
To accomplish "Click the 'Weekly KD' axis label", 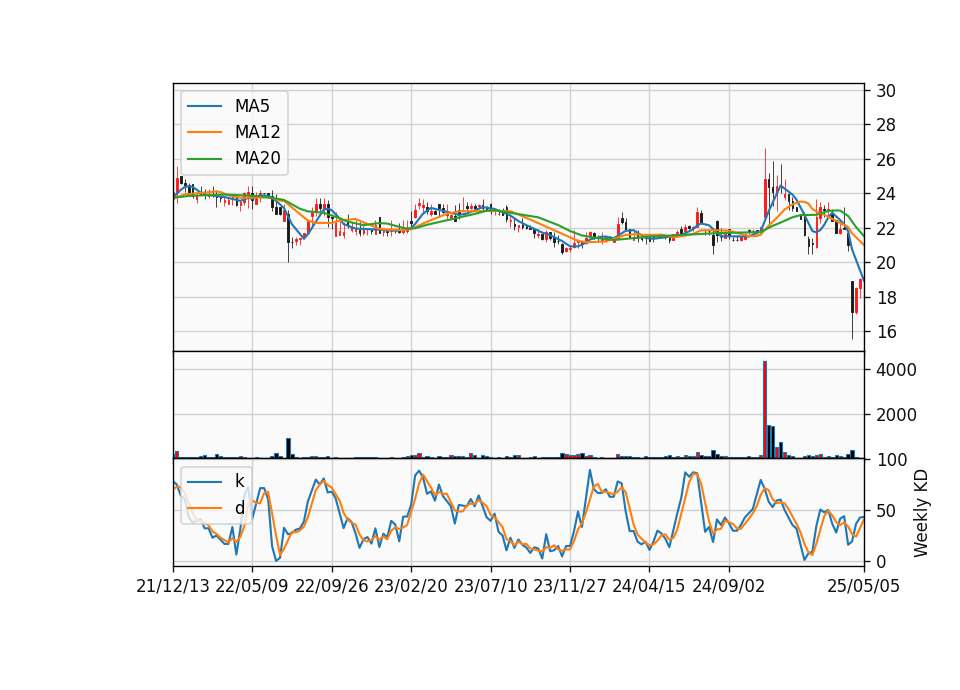I will [x=920, y=513].
